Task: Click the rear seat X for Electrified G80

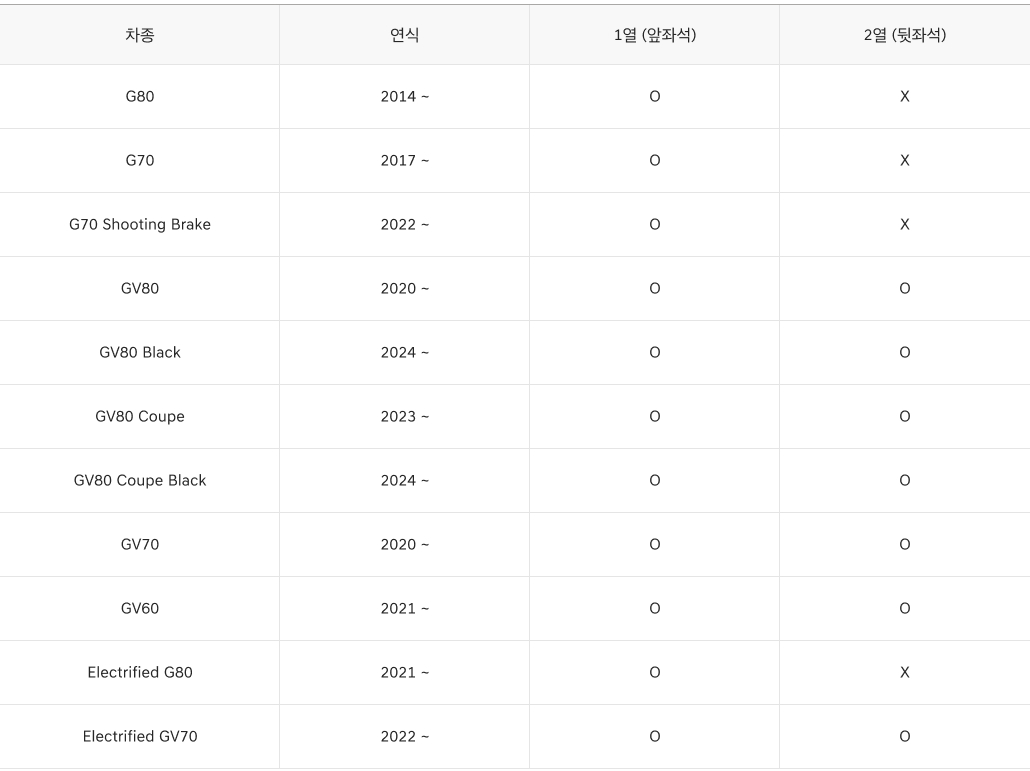Action: point(904,673)
